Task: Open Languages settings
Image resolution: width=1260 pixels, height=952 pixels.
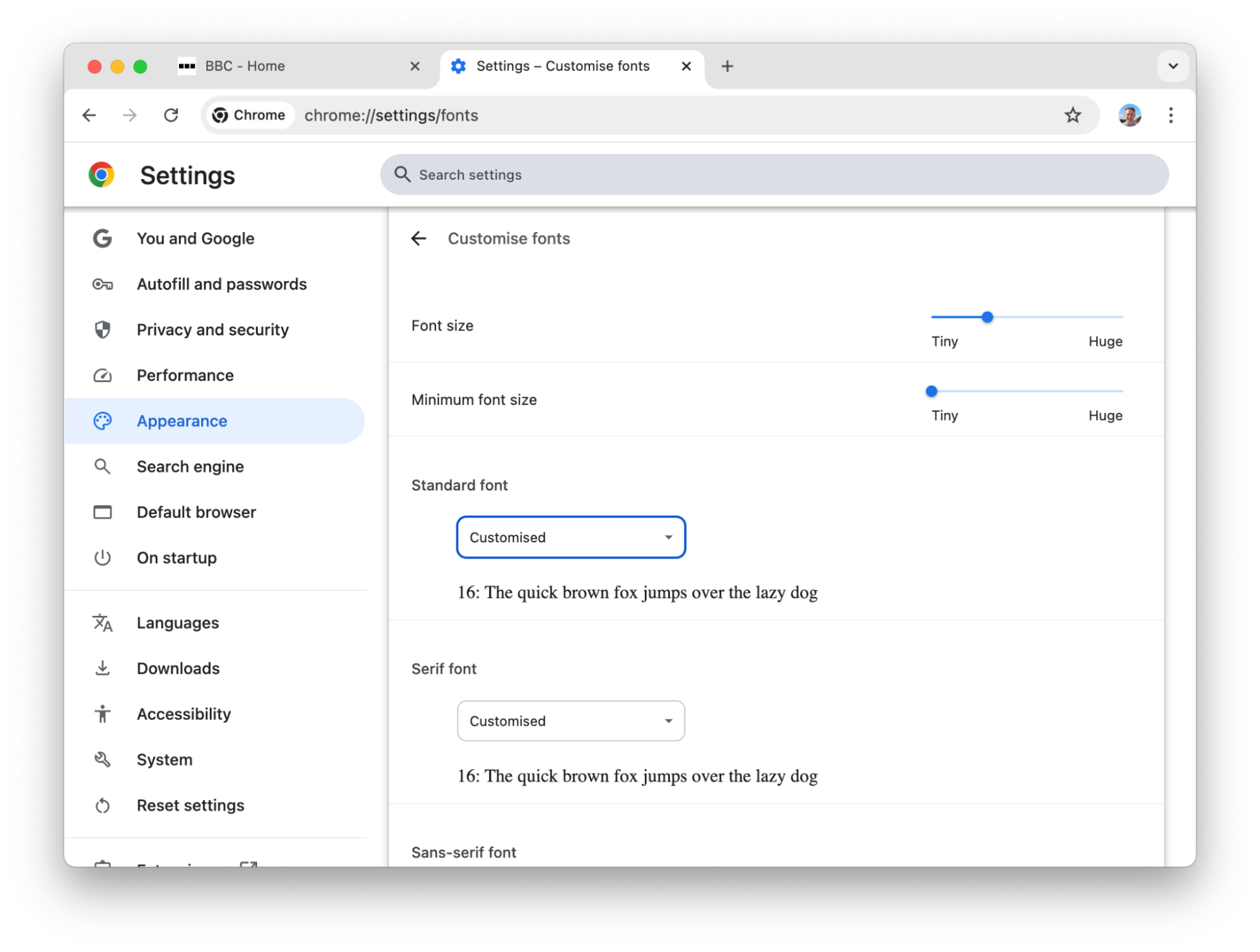Action: click(214, 623)
